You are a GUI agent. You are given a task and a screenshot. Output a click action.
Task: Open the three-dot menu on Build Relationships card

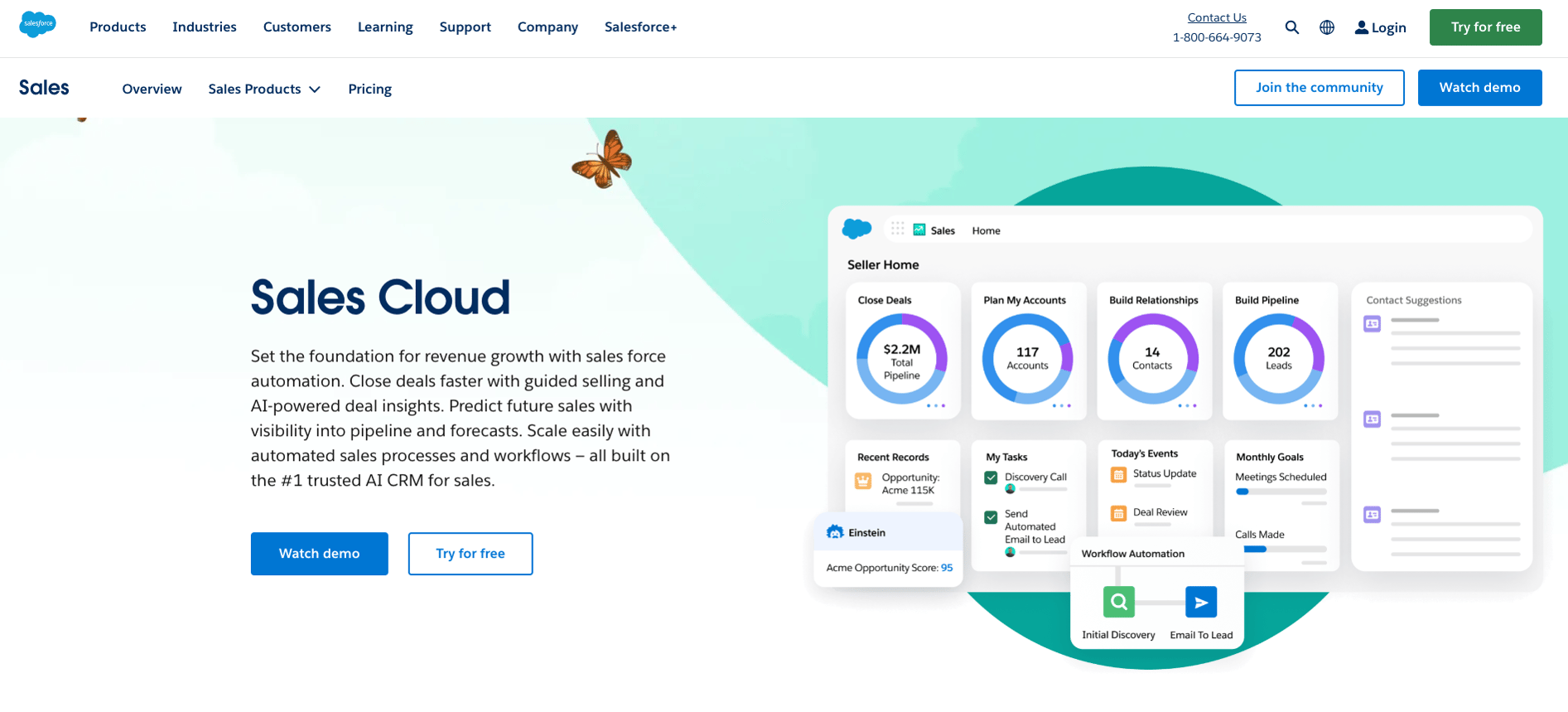1188,405
